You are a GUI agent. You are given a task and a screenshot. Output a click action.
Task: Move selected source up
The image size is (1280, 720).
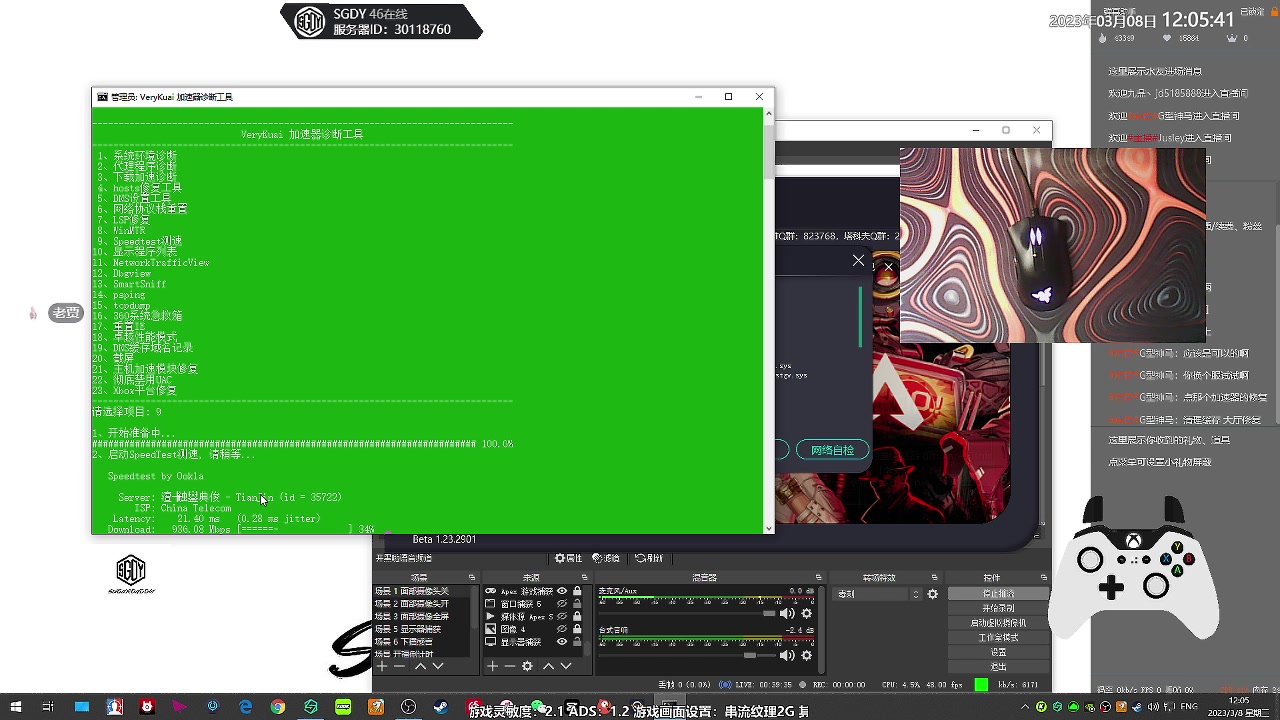(548, 666)
